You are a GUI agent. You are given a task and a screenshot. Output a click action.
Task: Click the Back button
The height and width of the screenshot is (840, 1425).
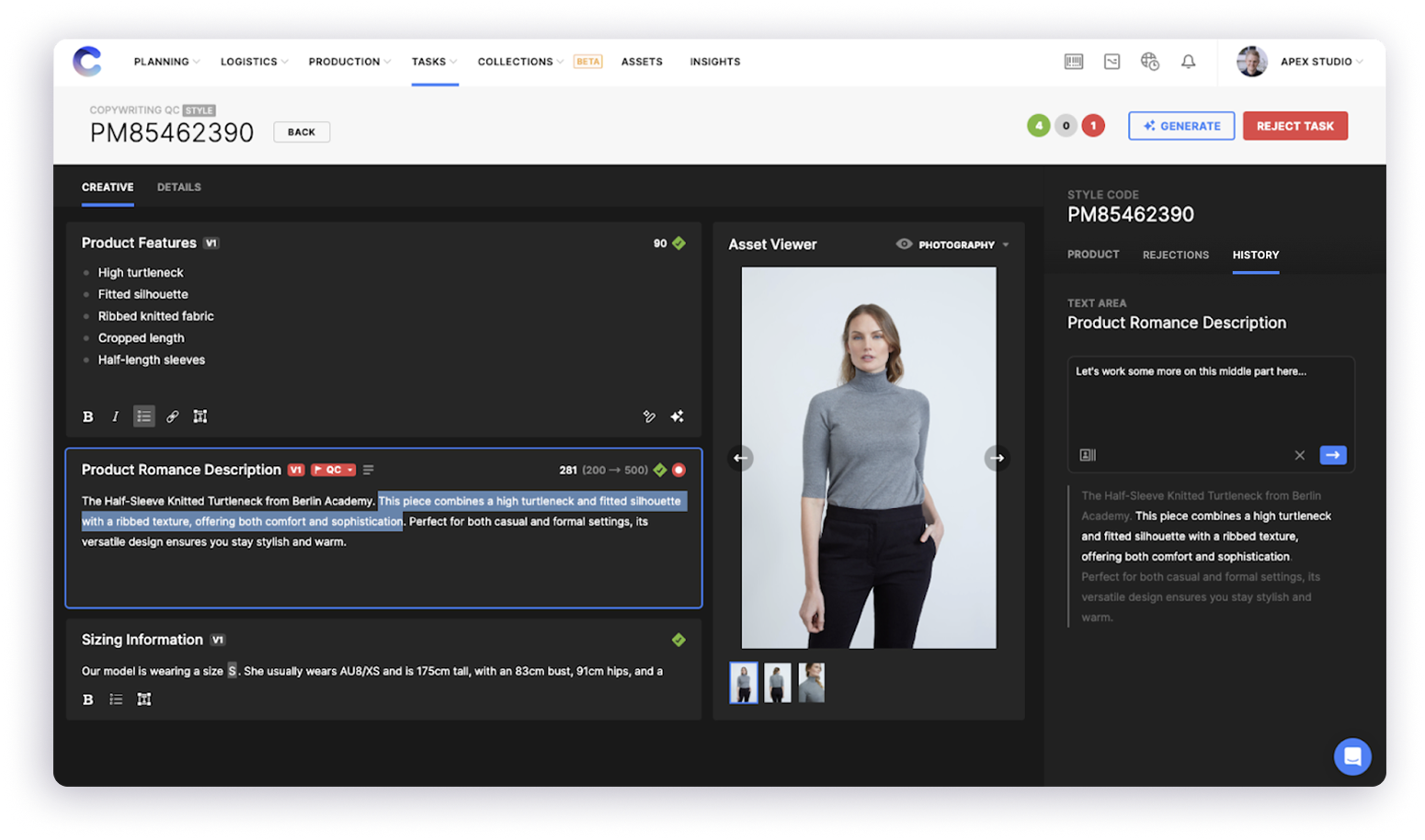coord(302,132)
